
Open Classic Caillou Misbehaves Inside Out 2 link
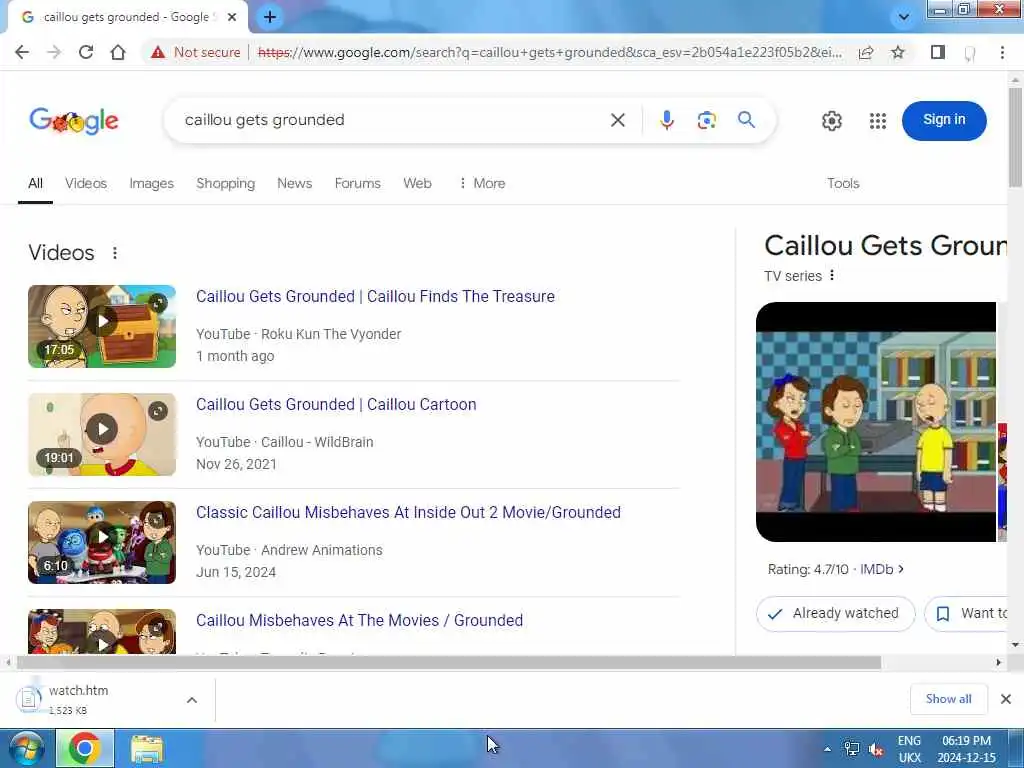(x=408, y=513)
